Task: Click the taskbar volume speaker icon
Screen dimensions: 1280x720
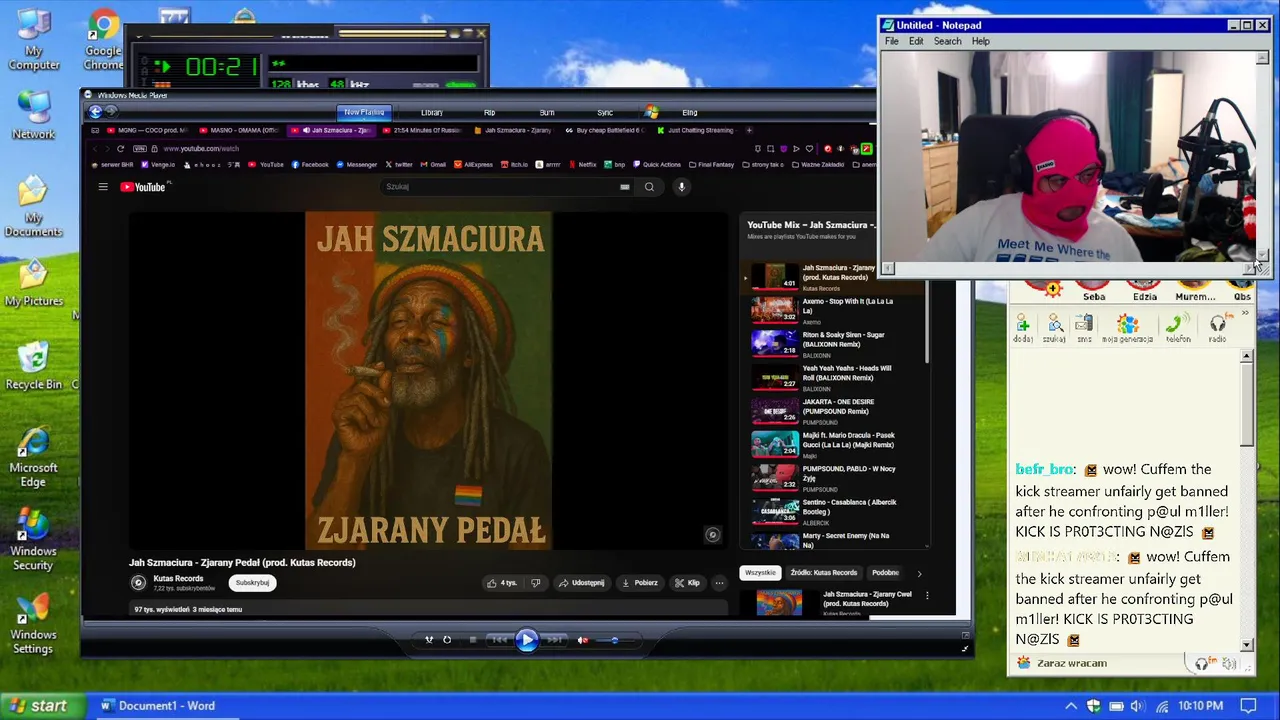Action: click(x=1138, y=707)
